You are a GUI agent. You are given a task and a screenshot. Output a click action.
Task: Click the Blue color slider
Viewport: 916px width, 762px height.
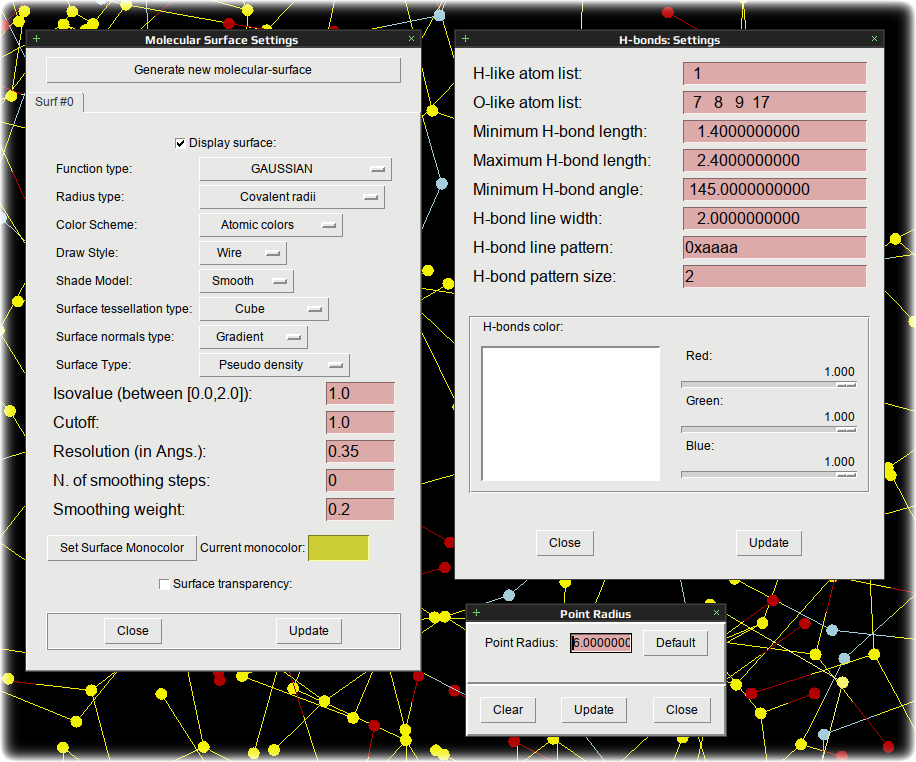tap(768, 475)
